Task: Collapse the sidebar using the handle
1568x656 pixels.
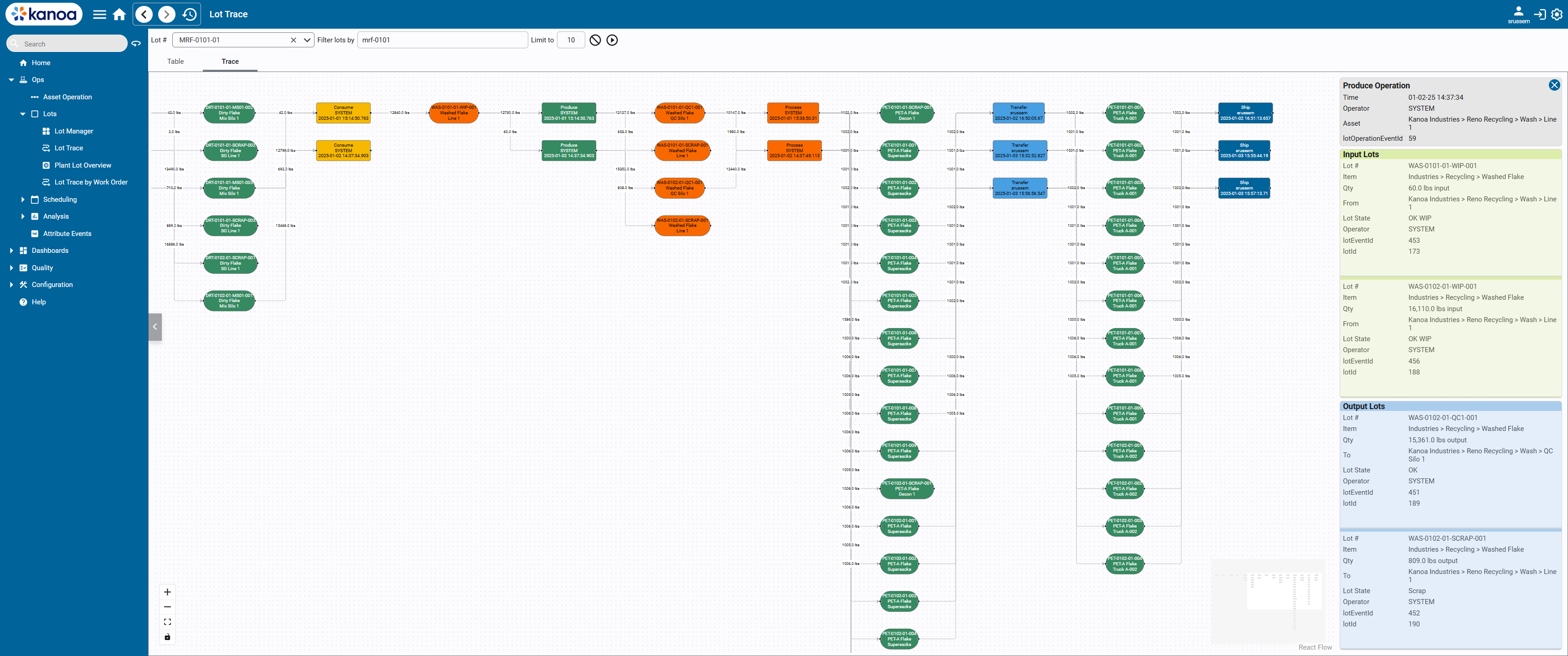Action: point(155,327)
